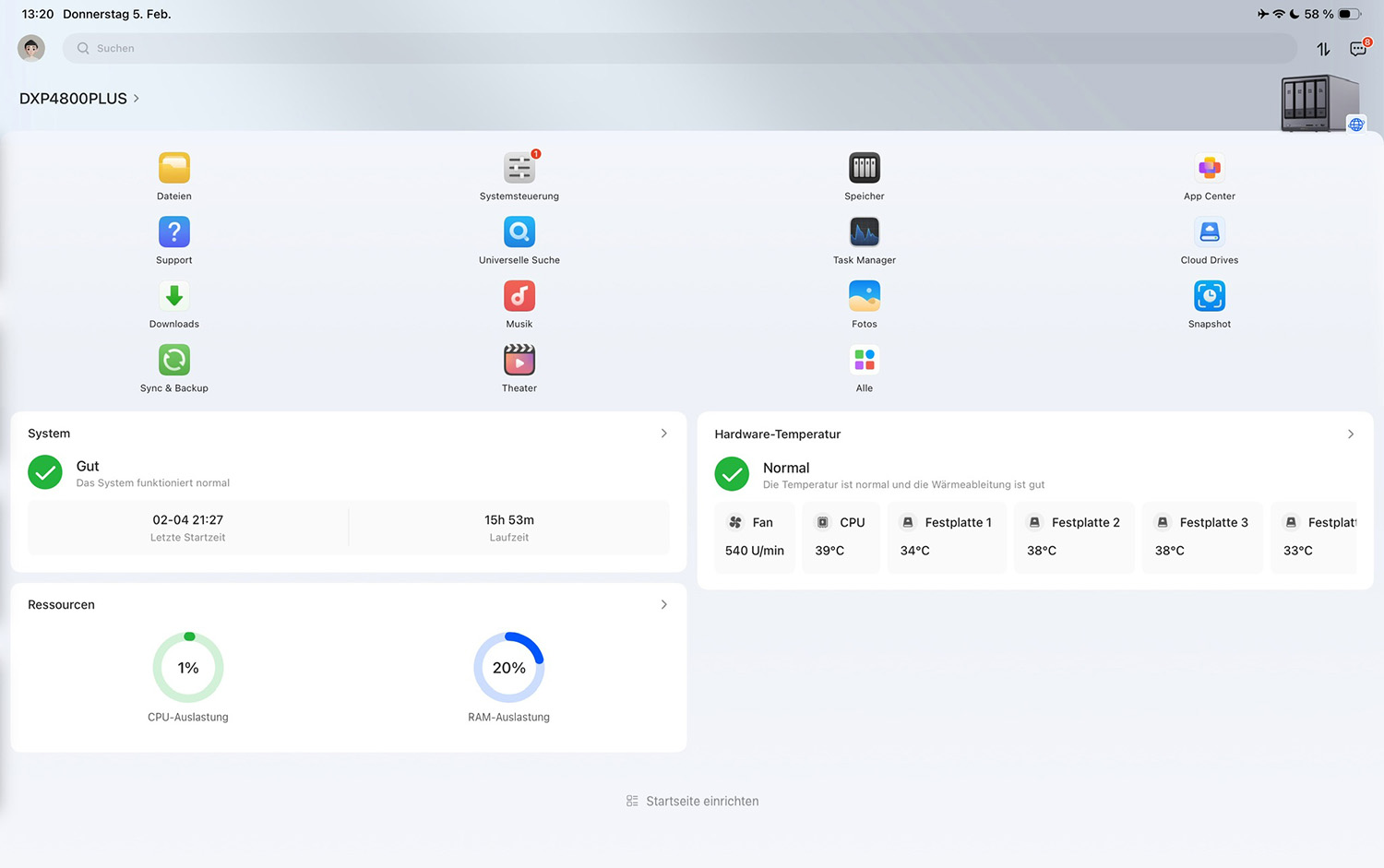
Task: Launch Systemsteuerung control panel
Action: coord(519,169)
